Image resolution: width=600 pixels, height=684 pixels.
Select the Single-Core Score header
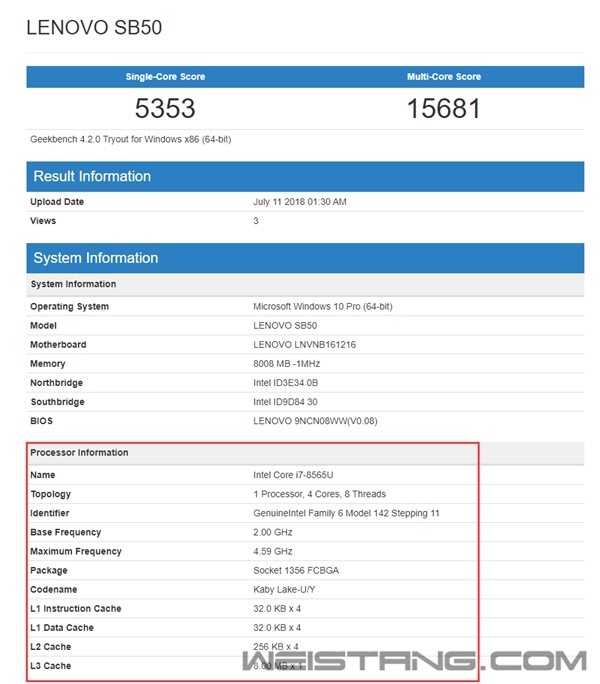coord(165,77)
